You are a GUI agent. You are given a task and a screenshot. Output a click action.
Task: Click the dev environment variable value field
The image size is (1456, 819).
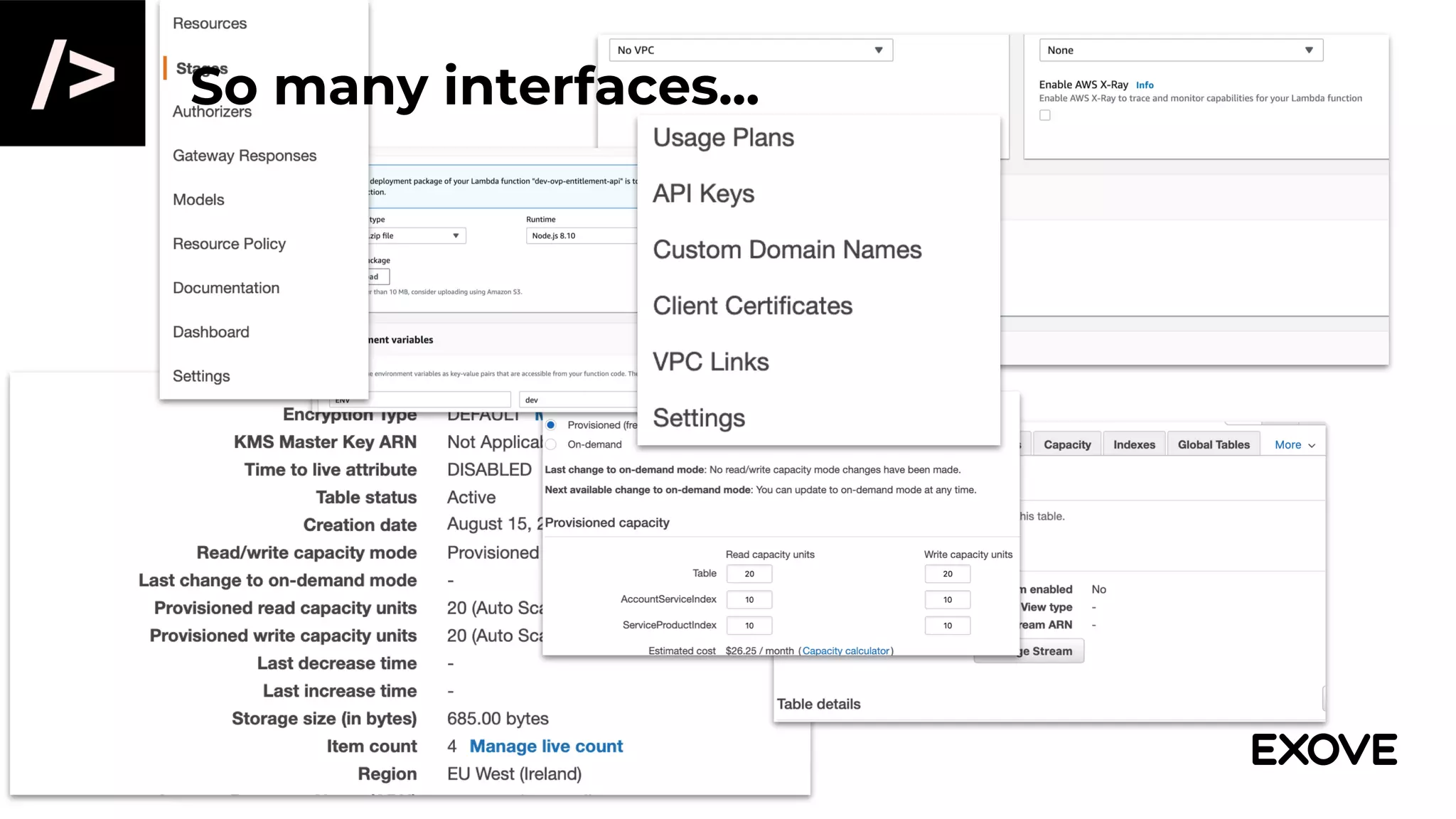point(579,400)
